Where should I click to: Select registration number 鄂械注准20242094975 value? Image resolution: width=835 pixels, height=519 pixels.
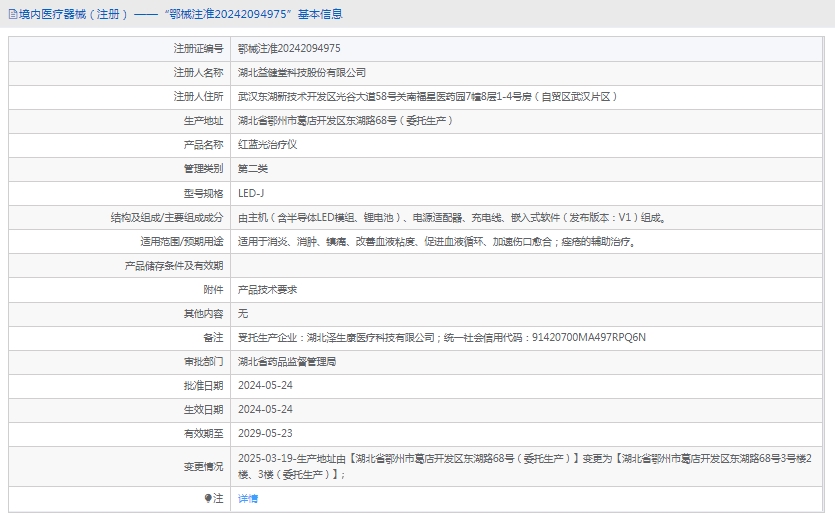tap(289, 48)
